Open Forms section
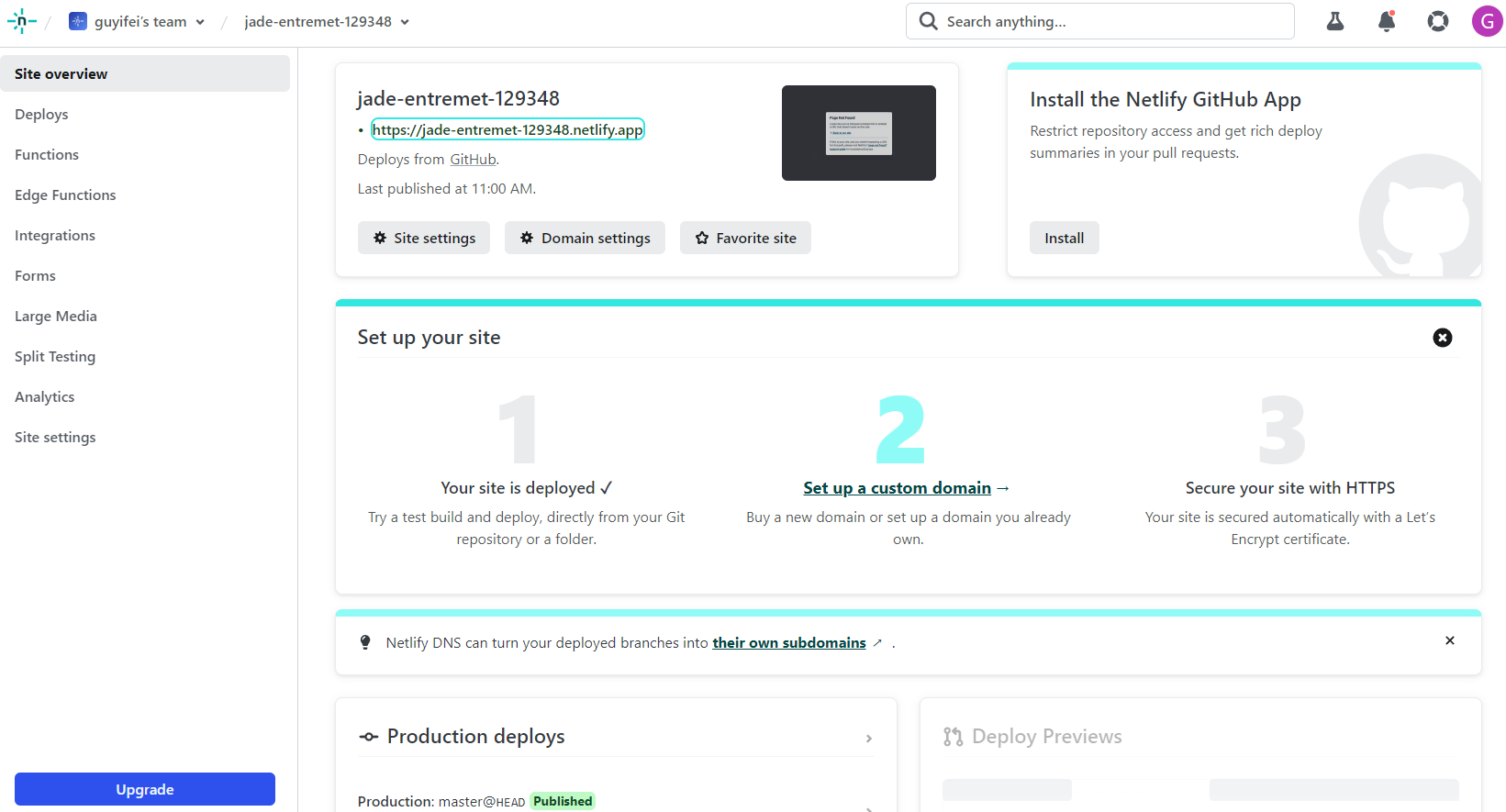Image resolution: width=1506 pixels, height=812 pixels. point(35,275)
